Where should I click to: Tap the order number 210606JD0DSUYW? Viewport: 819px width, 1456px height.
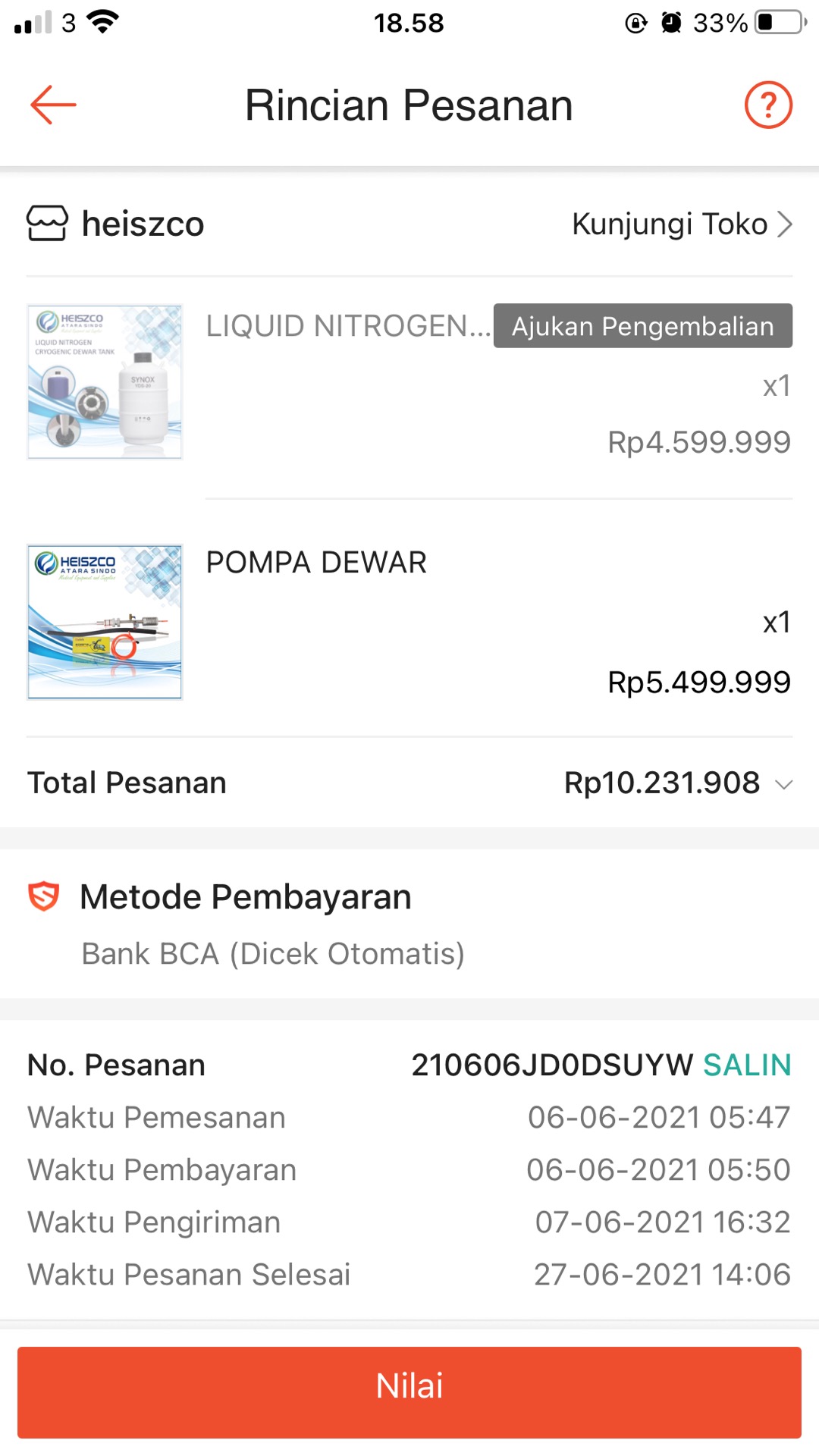tap(552, 1065)
